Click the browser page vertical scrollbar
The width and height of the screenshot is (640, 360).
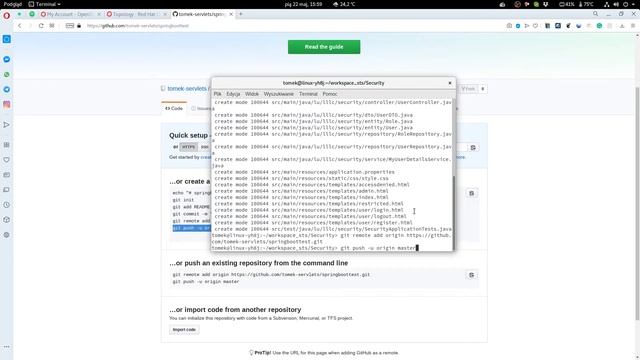tap(638, 204)
